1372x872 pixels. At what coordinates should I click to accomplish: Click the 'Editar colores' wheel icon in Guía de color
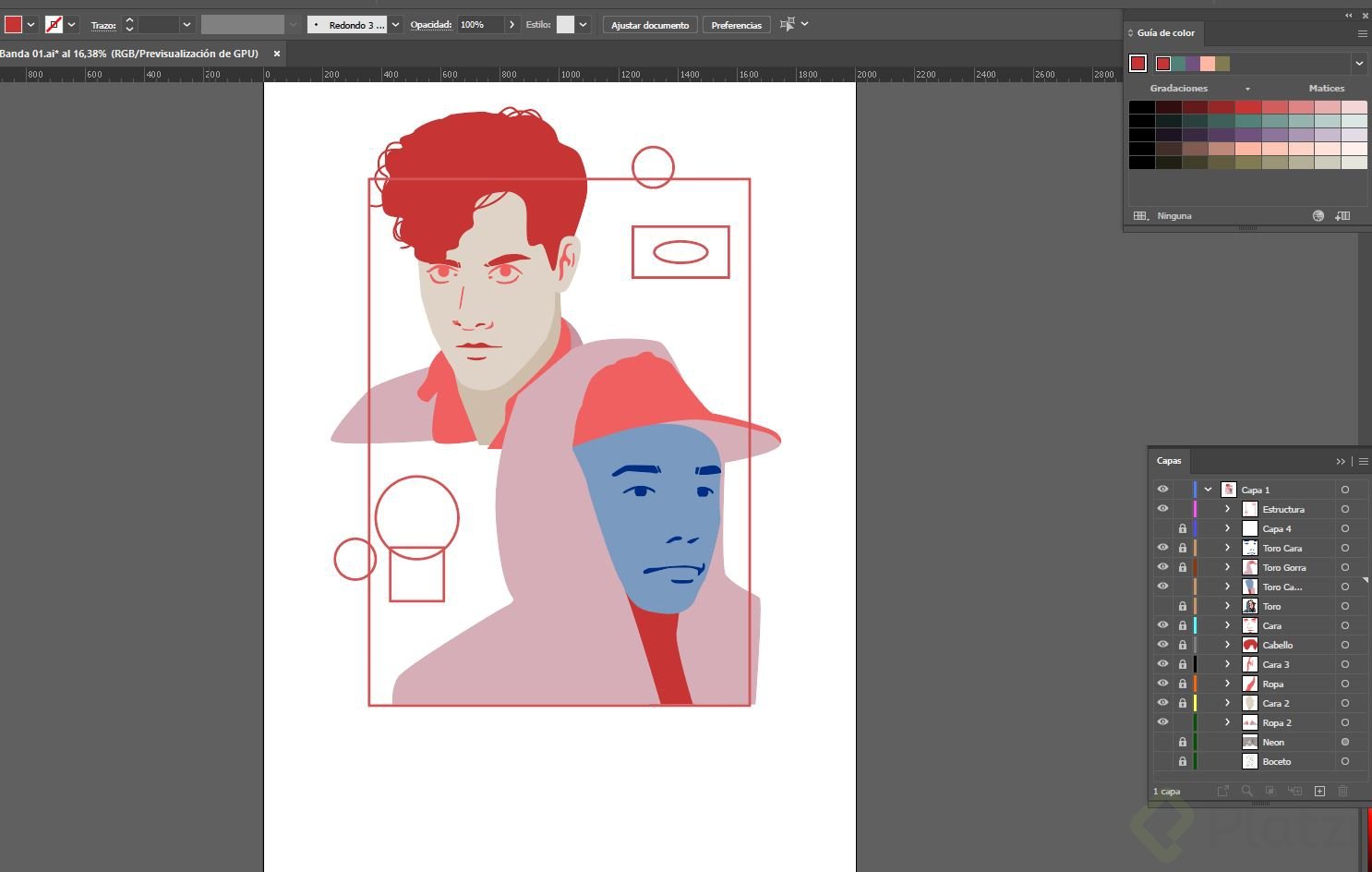(x=1318, y=215)
